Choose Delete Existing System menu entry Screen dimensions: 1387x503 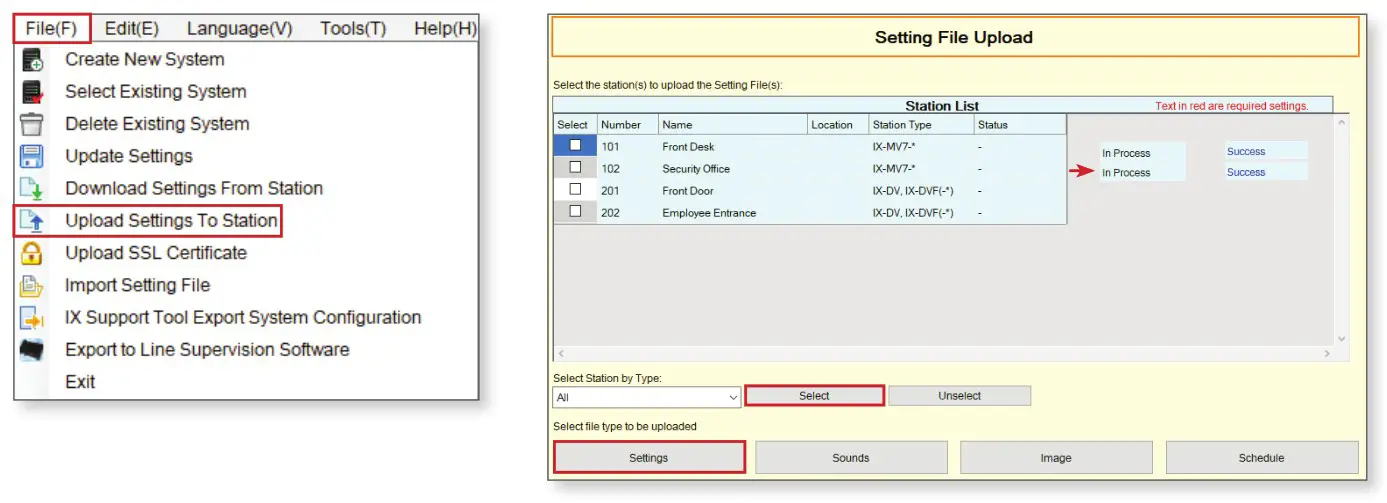(x=157, y=124)
